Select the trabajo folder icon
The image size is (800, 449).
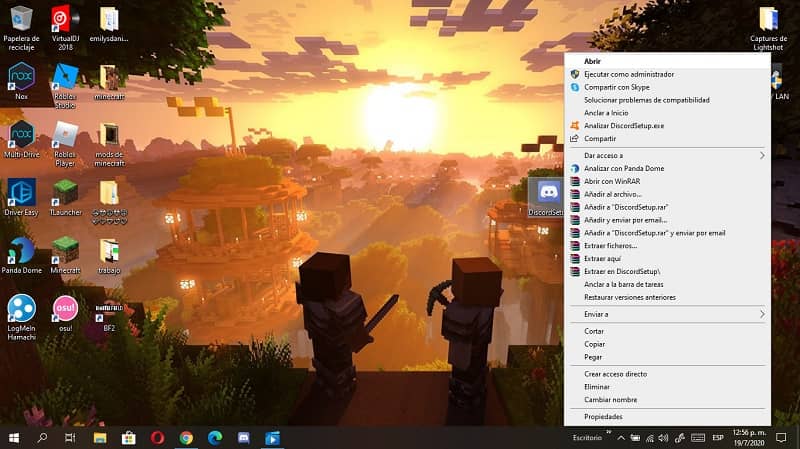pyautogui.click(x=109, y=255)
